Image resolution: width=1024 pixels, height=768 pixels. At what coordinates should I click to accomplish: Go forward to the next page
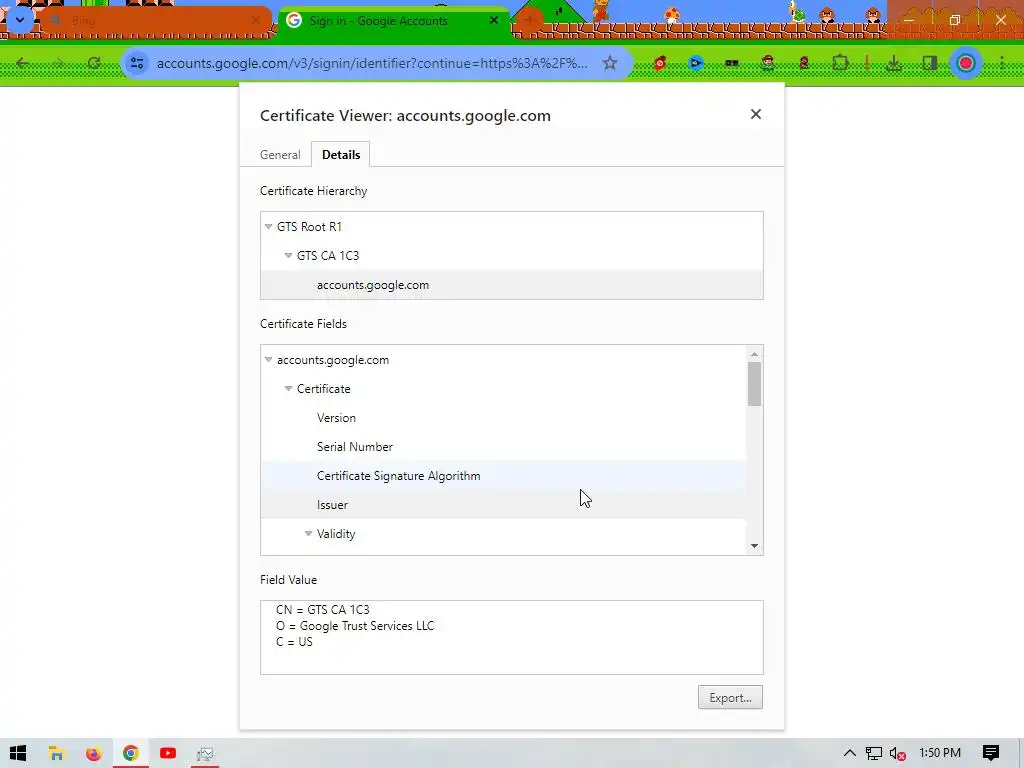click(x=59, y=63)
